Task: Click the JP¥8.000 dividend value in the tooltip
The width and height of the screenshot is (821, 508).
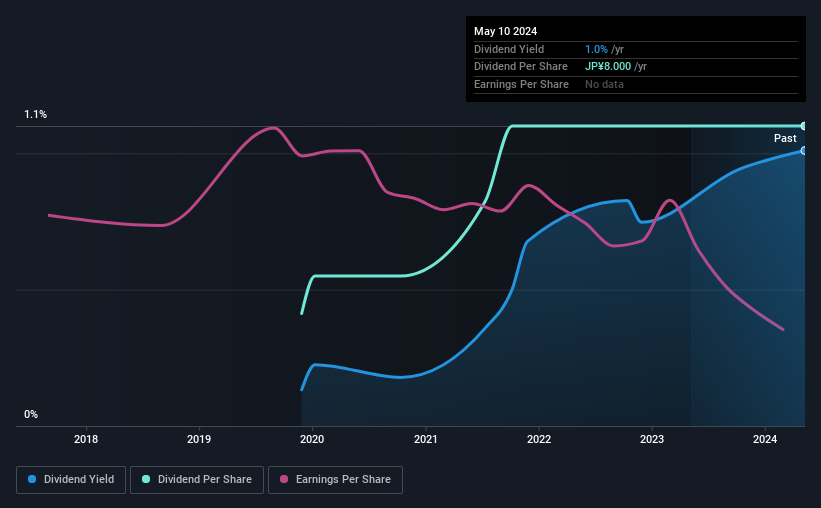Action: click(608, 67)
